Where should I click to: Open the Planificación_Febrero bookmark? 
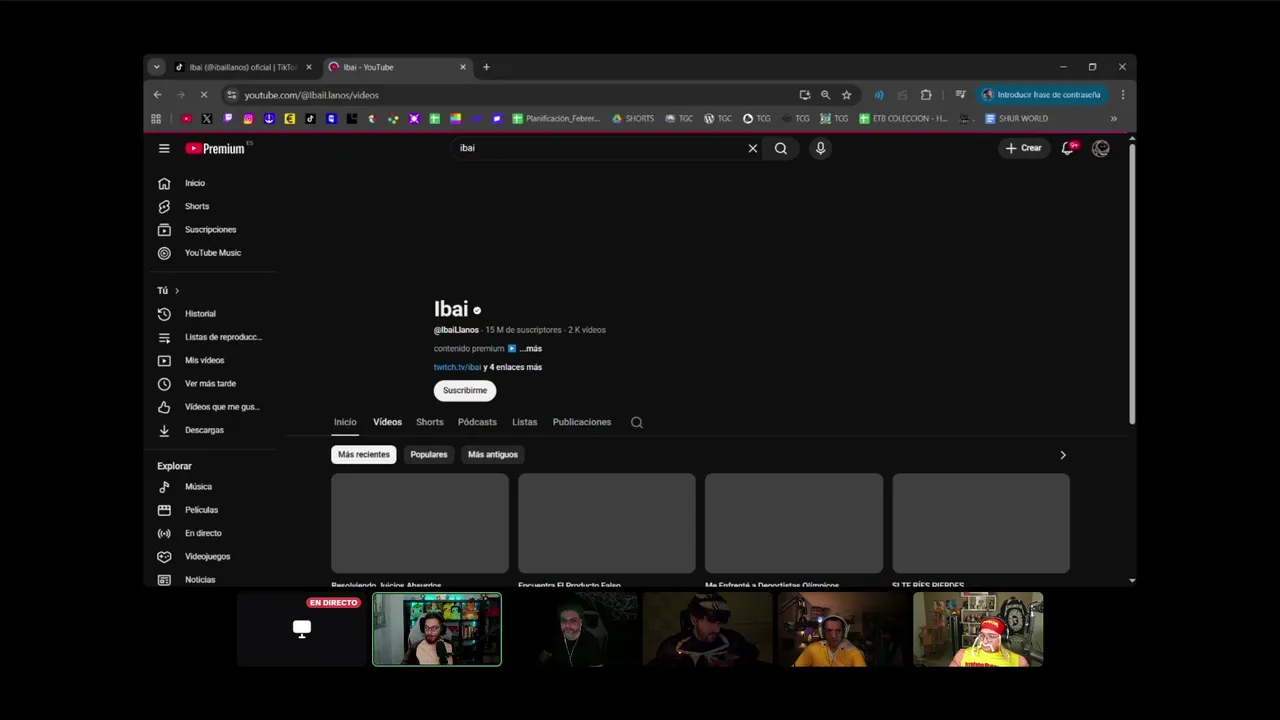pos(556,118)
